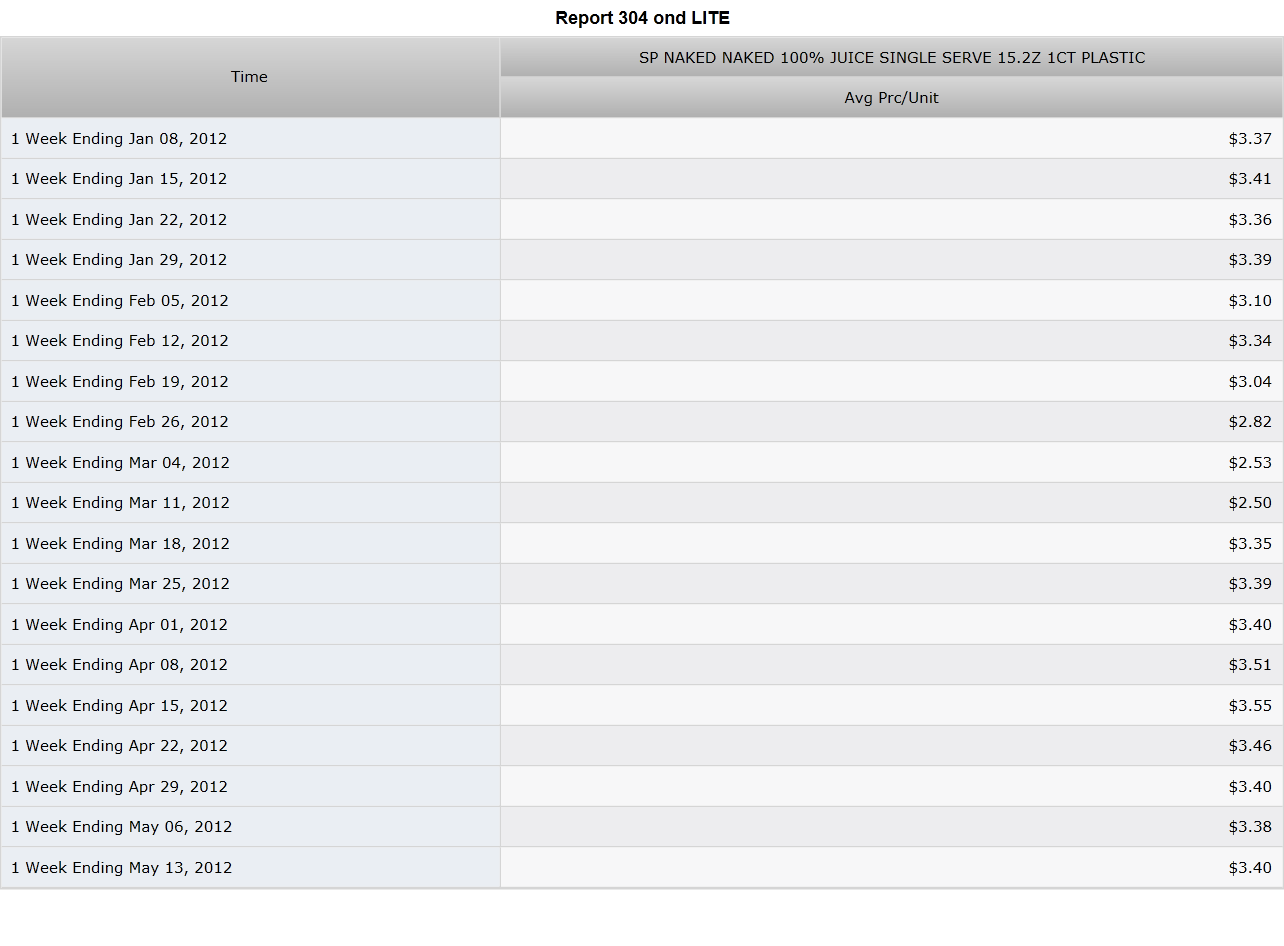Click the price for week ending Mar 25
Screen dimensions: 1284x946
coord(1250,584)
